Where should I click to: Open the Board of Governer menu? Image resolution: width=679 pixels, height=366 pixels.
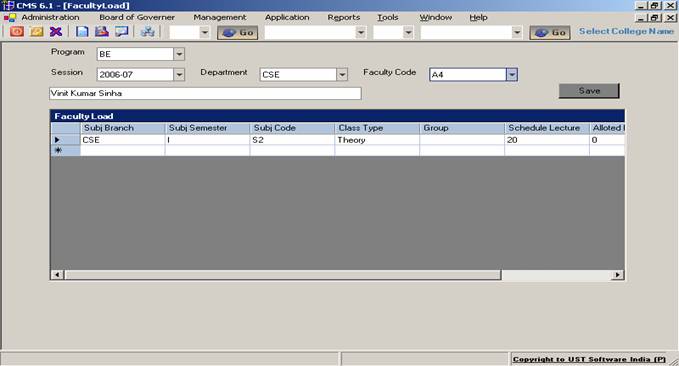pos(137,17)
